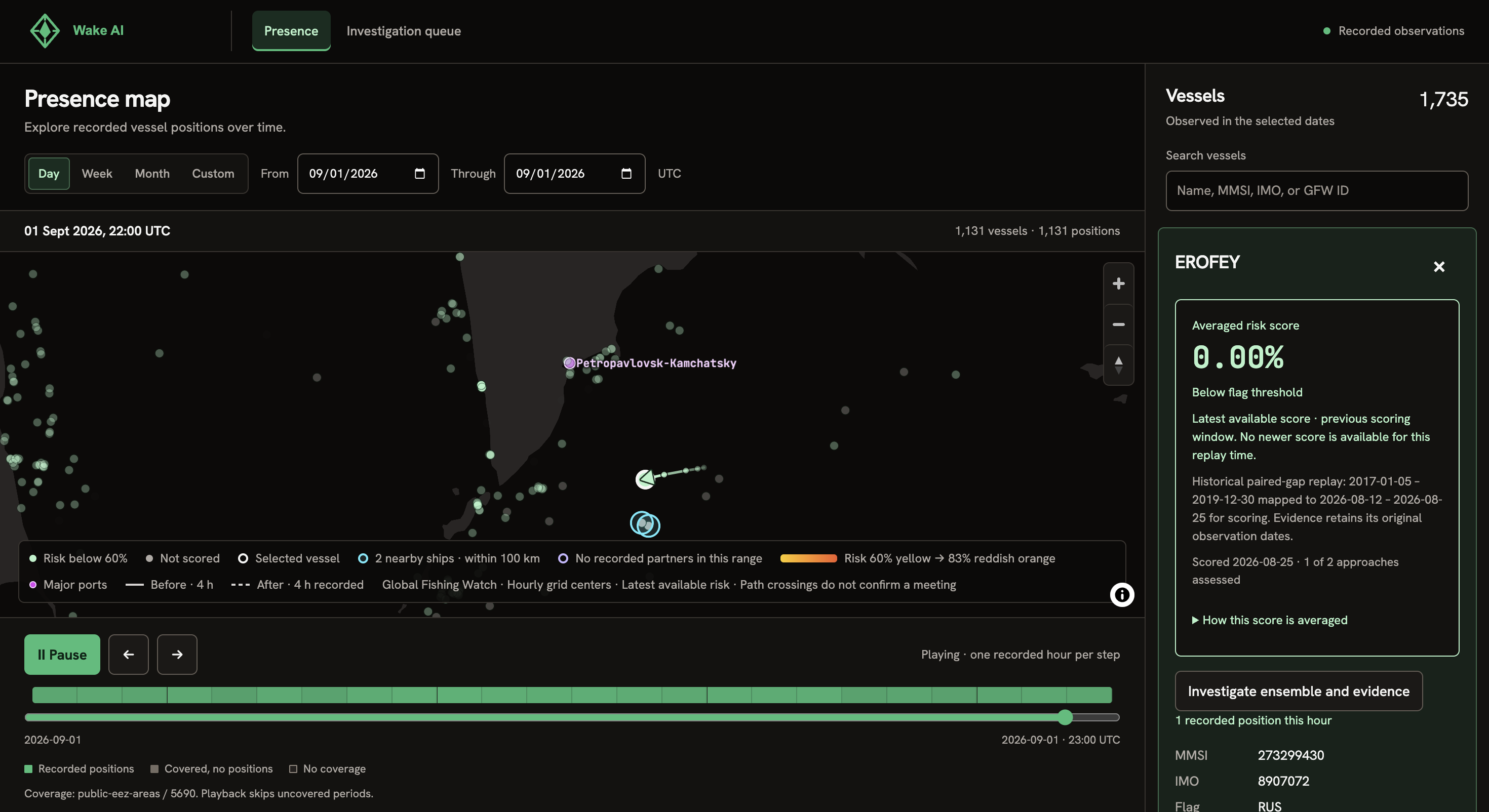The image size is (1489, 812).
Task: Click the 0.00% averaged risk score
Action: coord(1238,357)
